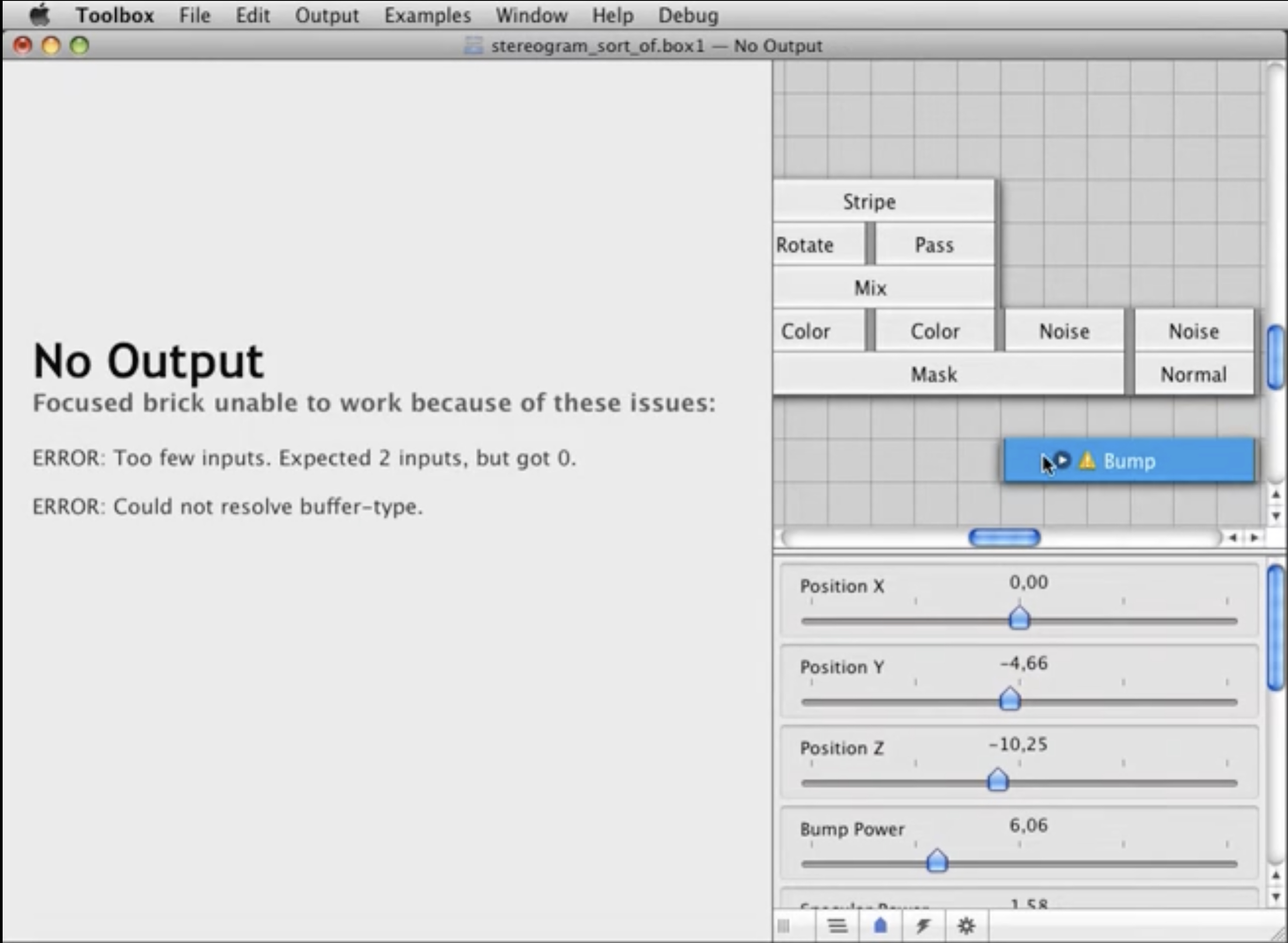Screen dimensions: 1288x943
Task: Click the document icon in the title bar
Action: coord(473,46)
